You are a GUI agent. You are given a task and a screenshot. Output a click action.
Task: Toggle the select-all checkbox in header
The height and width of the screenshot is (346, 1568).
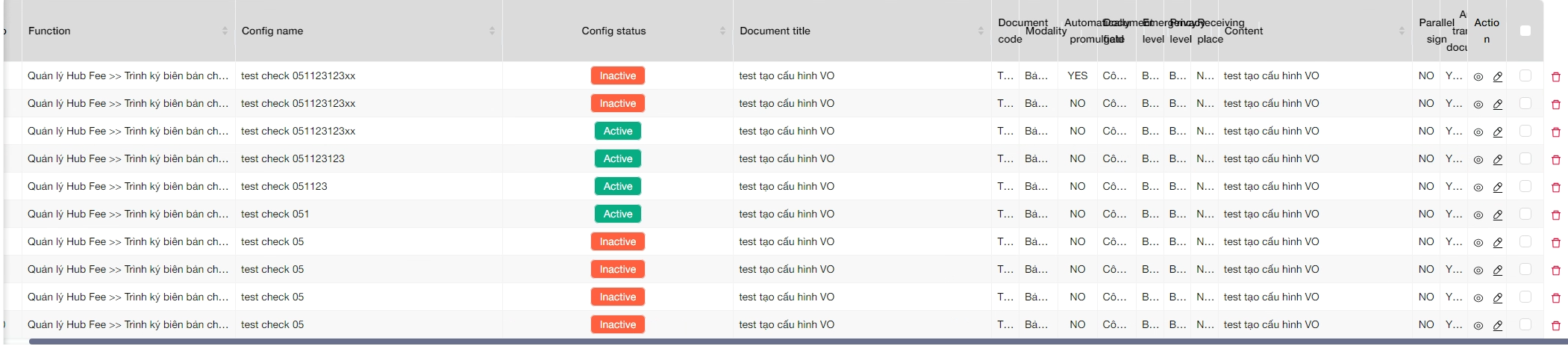pos(1525,31)
